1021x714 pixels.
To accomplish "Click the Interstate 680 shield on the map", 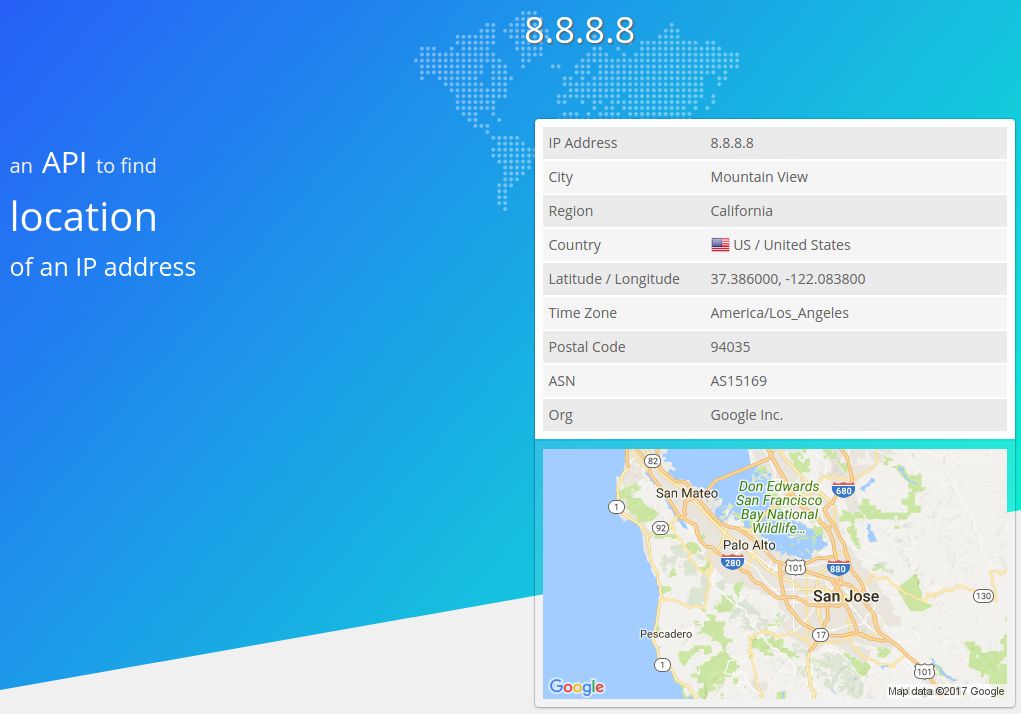I will [843, 491].
